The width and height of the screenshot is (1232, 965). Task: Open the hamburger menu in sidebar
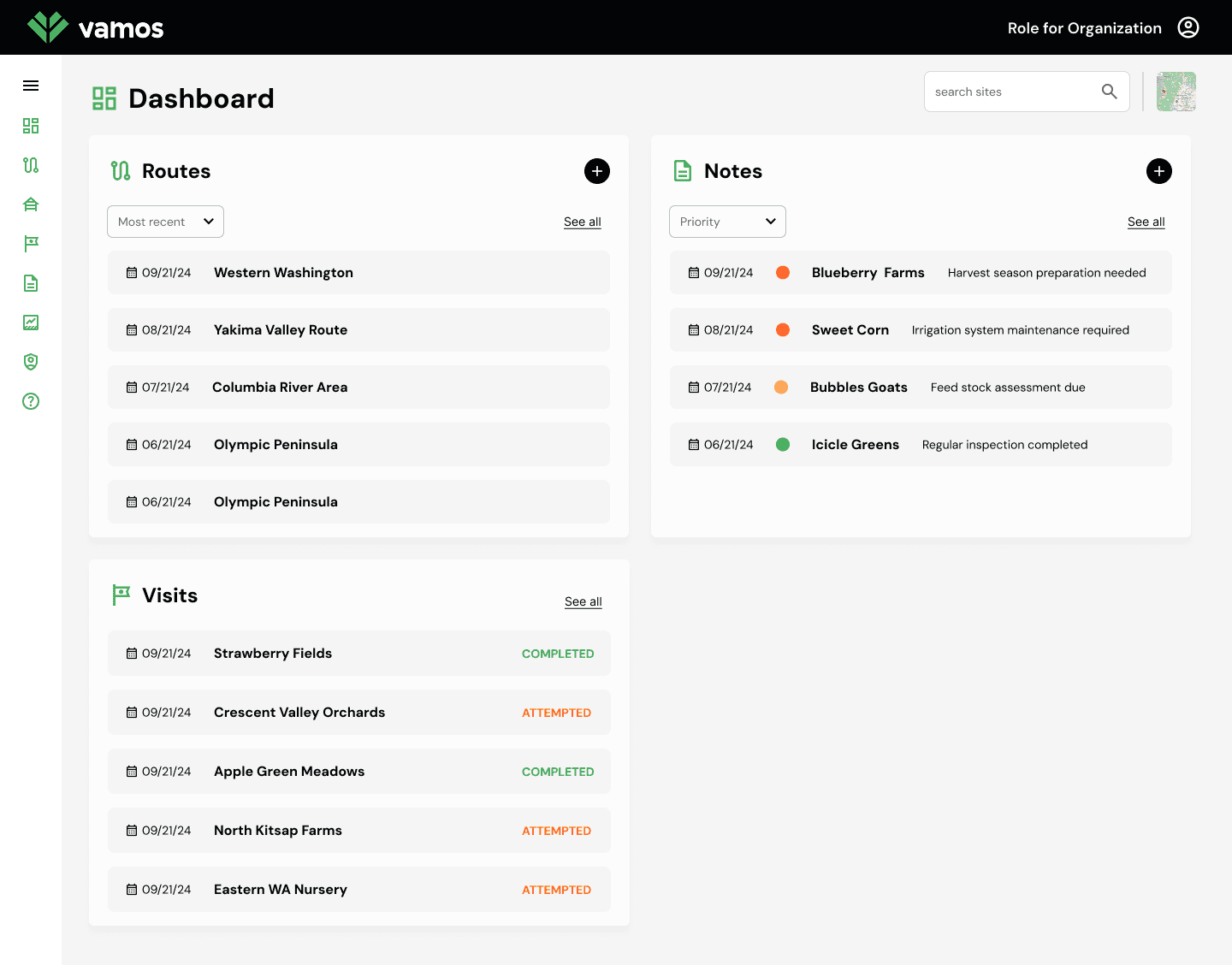click(x=31, y=86)
